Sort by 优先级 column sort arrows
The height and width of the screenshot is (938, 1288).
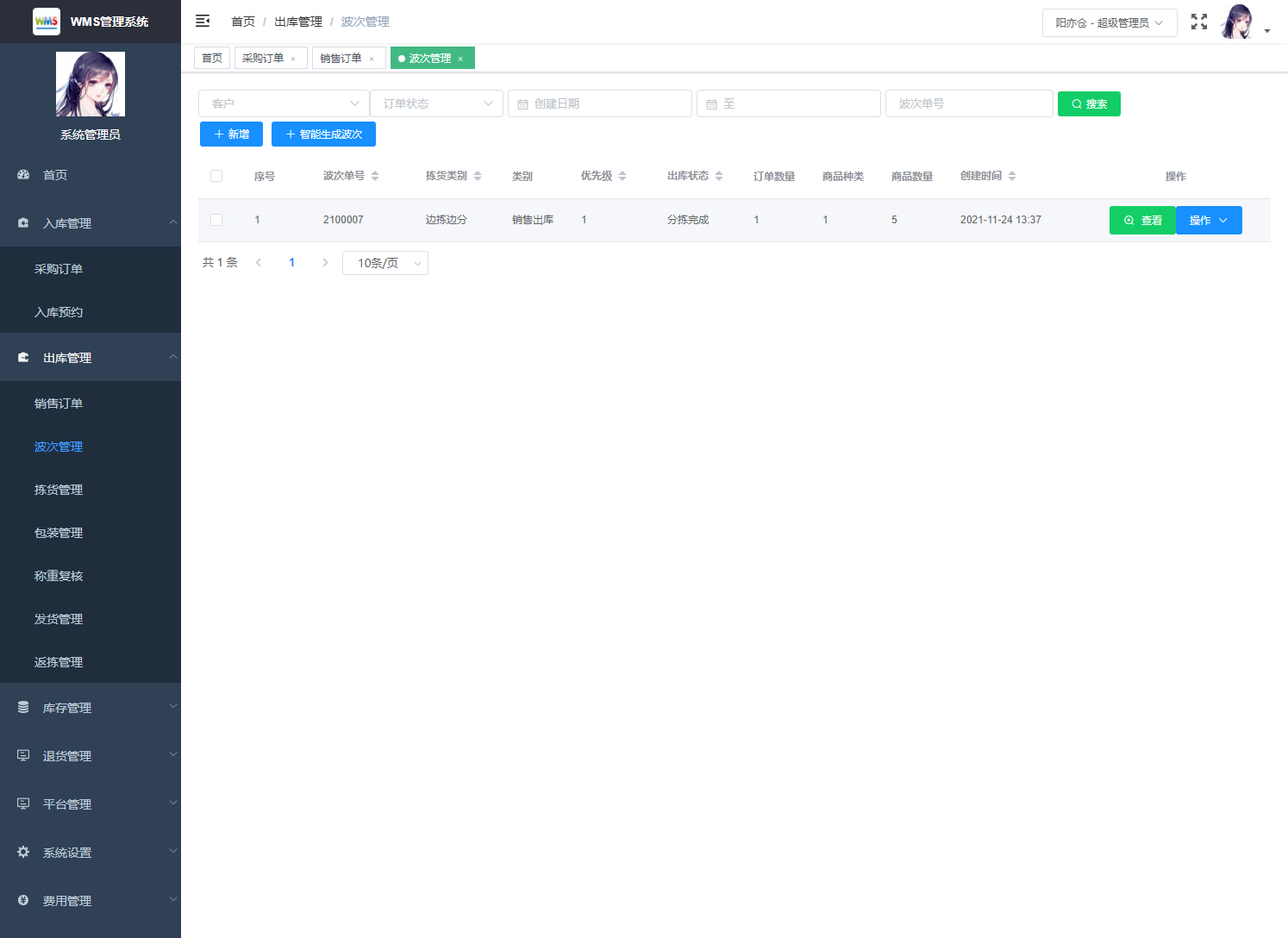tap(622, 176)
